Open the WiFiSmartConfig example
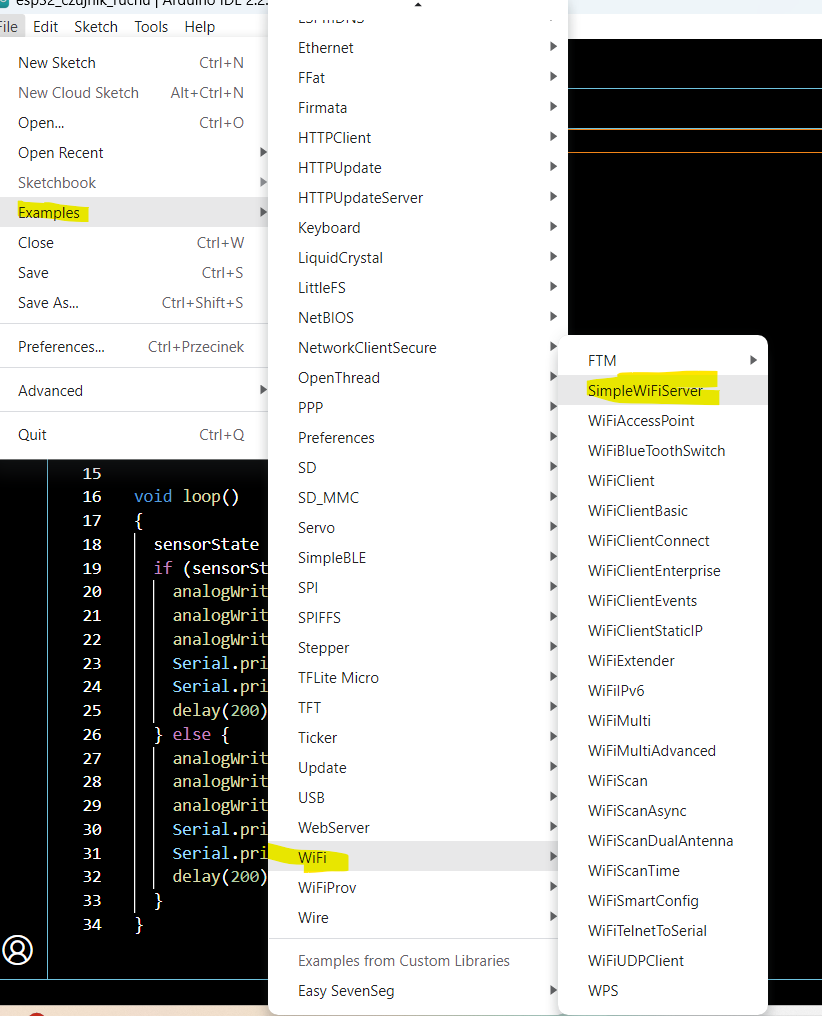 pos(663,901)
